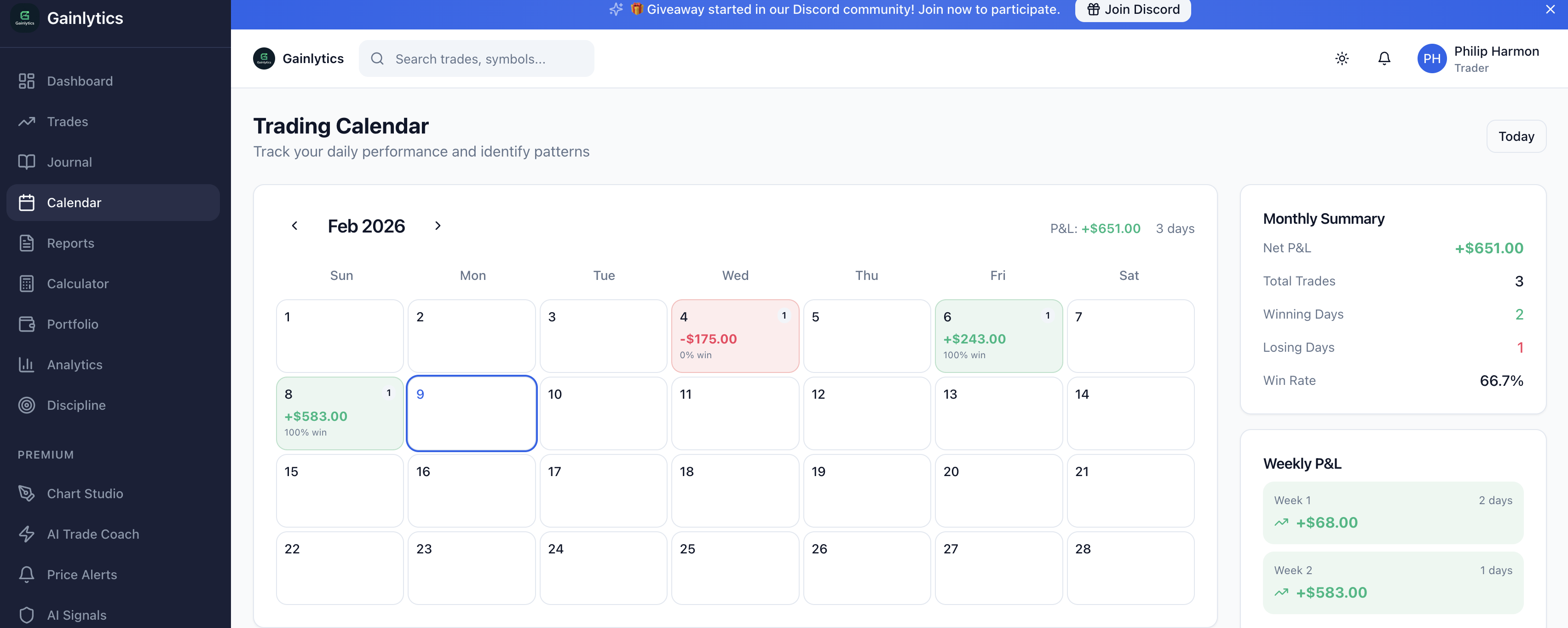The height and width of the screenshot is (628, 1568).
Task: Open Trades in sidebar menu
Action: [68, 122]
